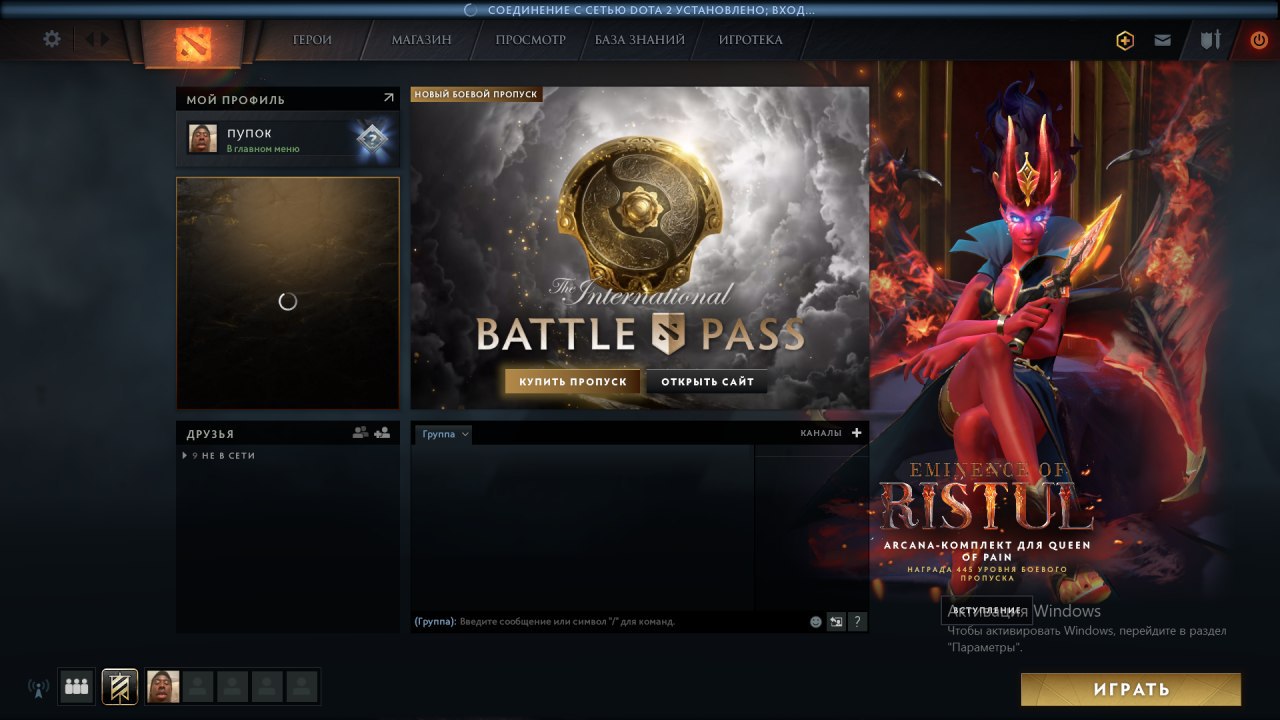Click the КУПИТЬ ПРОПУСК button
The image size is (1280, 720).
coord(573,382)
